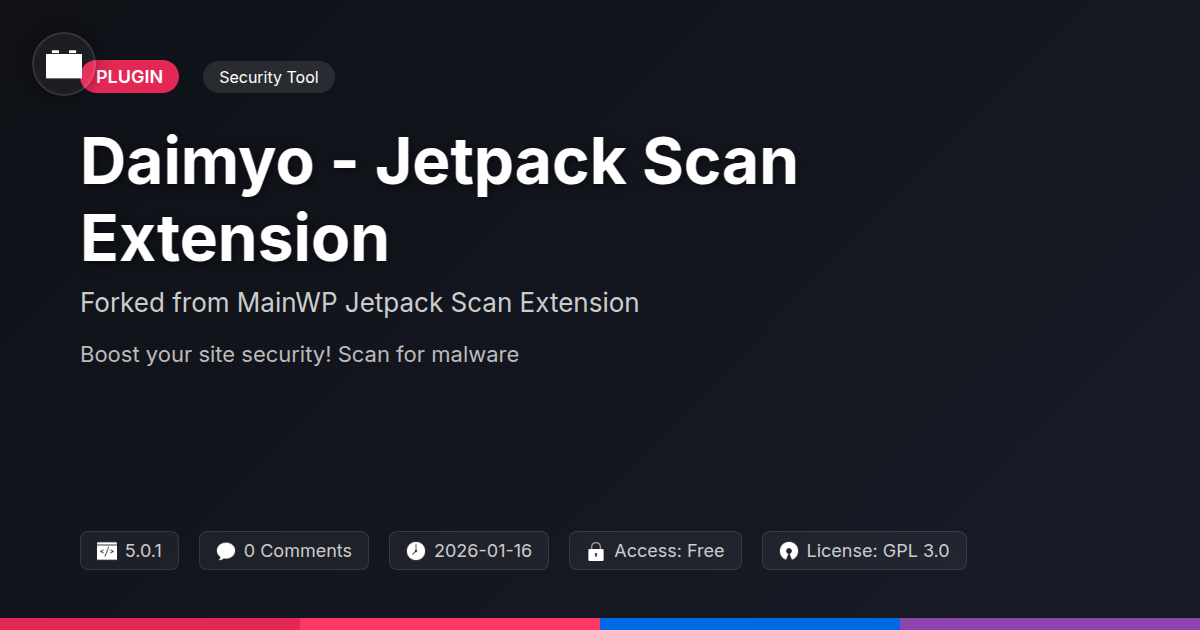Image resolution: width=1200 pixels, height=630 pixels.
Task: Click the plugin brick icon in circle
Action: coord(64,64)
